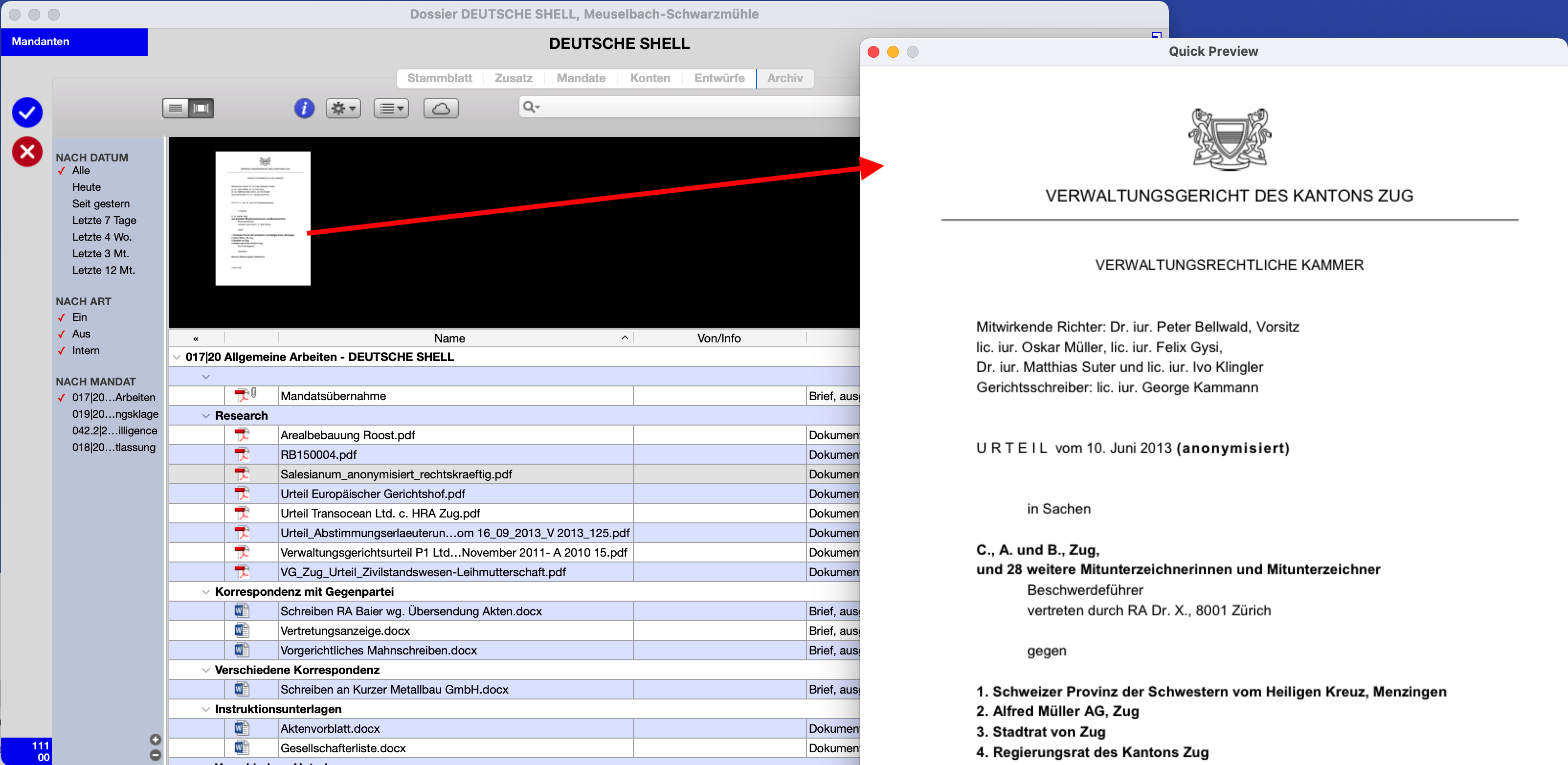The width and height of the screenshot is (1568, 765).
Task: Select the 018|20...tlassung mandate
Action: (114, 447)
